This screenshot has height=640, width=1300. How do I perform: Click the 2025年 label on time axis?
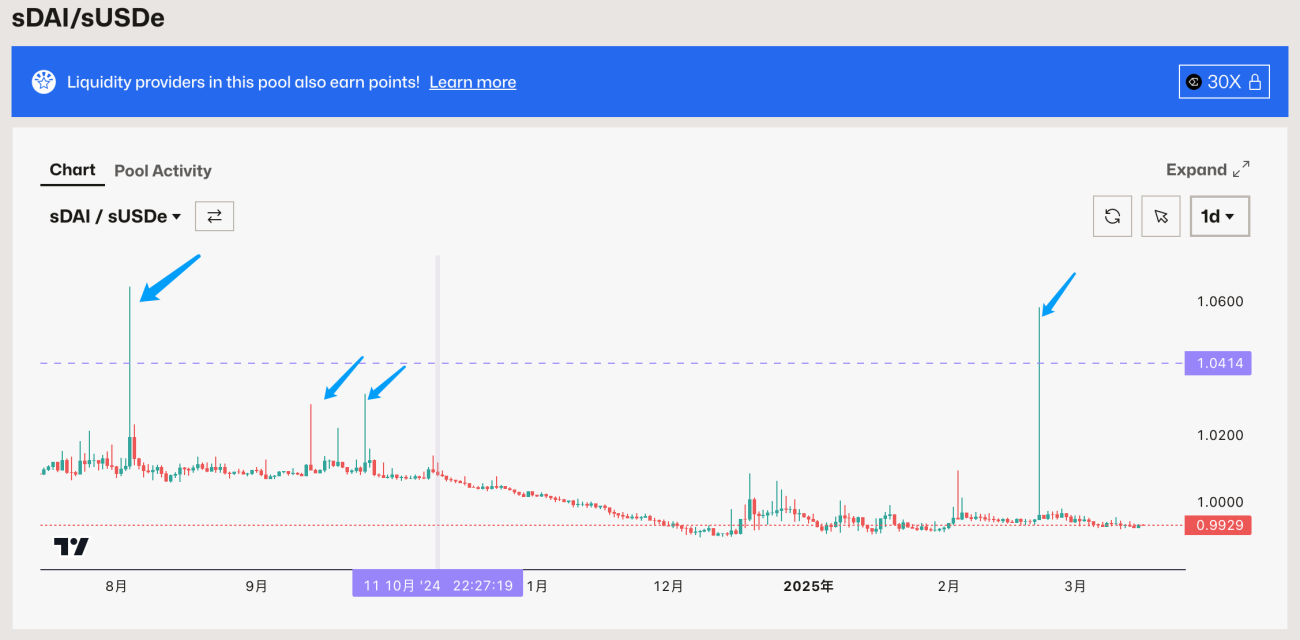coord(808,586)
